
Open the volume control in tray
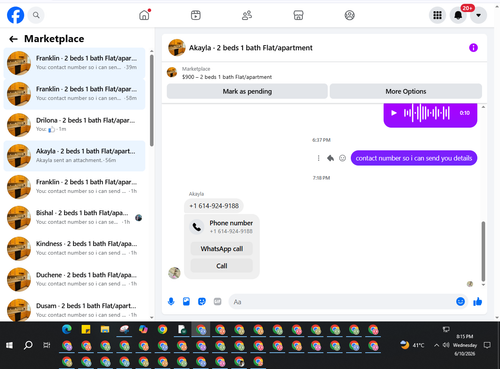tap(446, 345)
